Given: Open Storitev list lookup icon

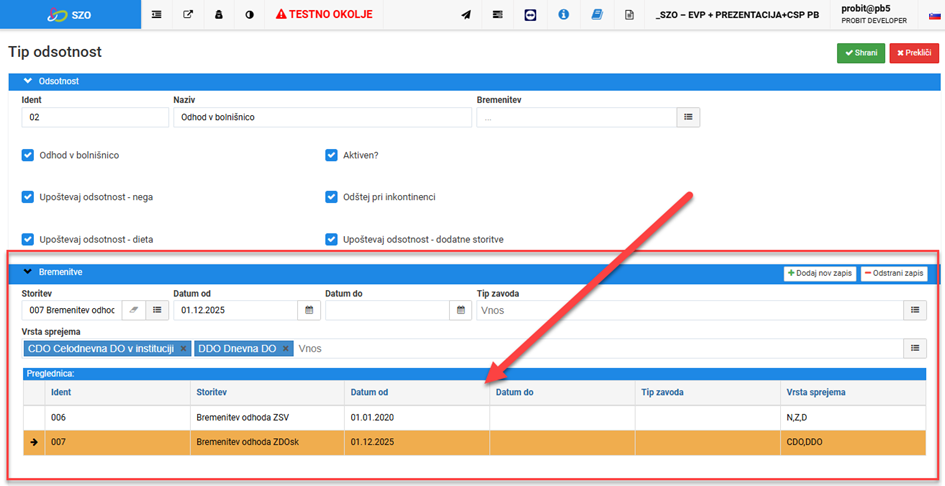Looking at the screenshot, I should (157, 310).
